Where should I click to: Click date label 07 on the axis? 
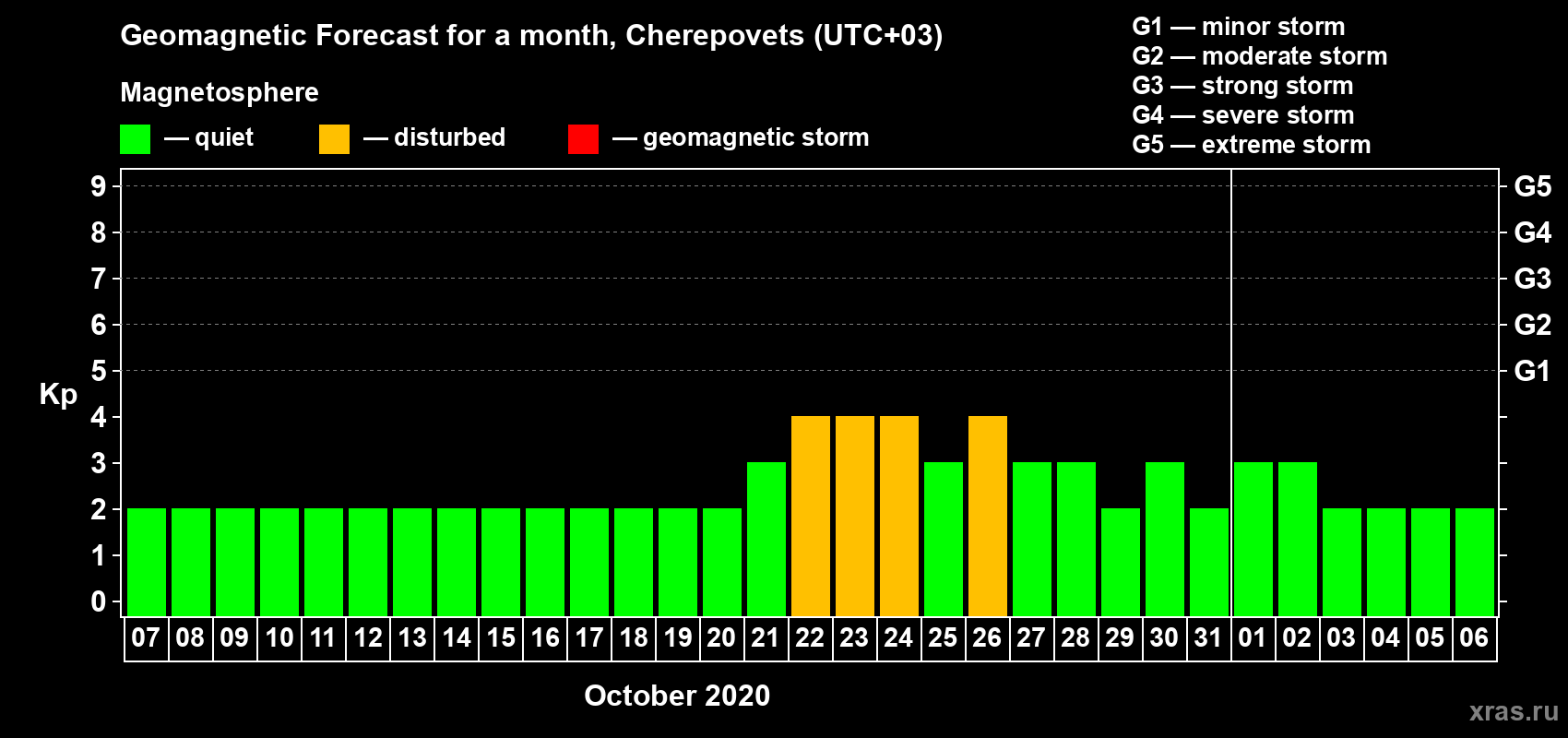146,637
